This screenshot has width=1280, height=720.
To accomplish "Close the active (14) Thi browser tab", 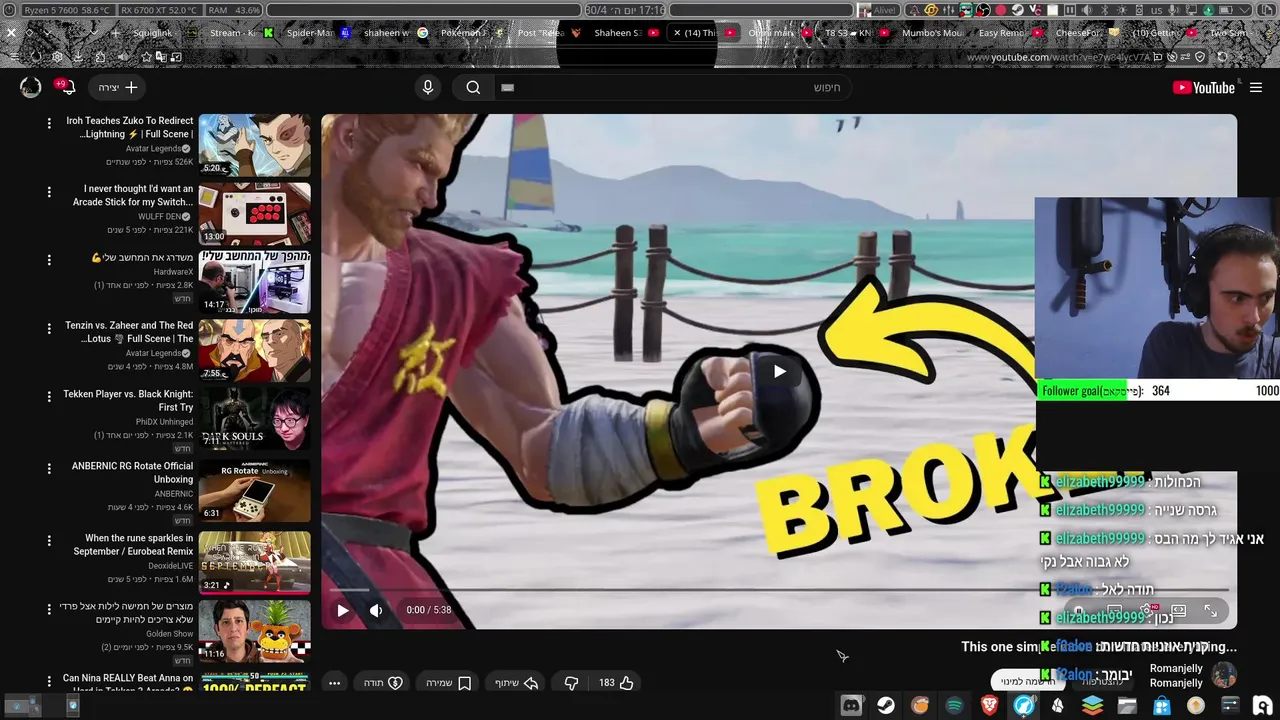I will [677, 33].
